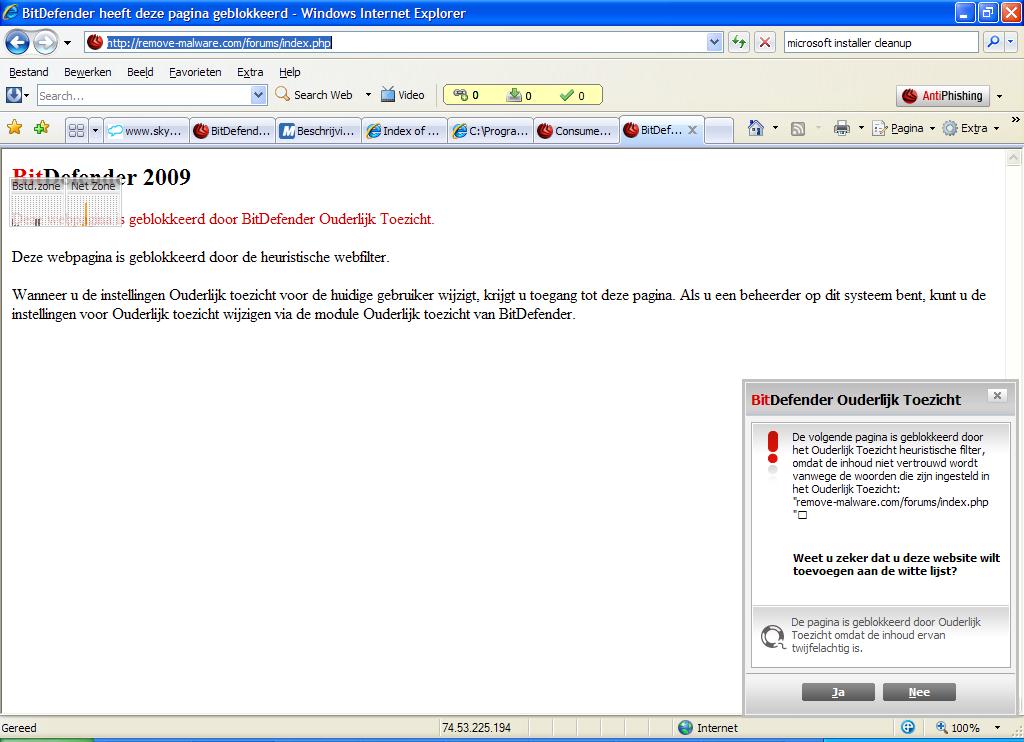Open the Pagina command menu

point(903,128)
